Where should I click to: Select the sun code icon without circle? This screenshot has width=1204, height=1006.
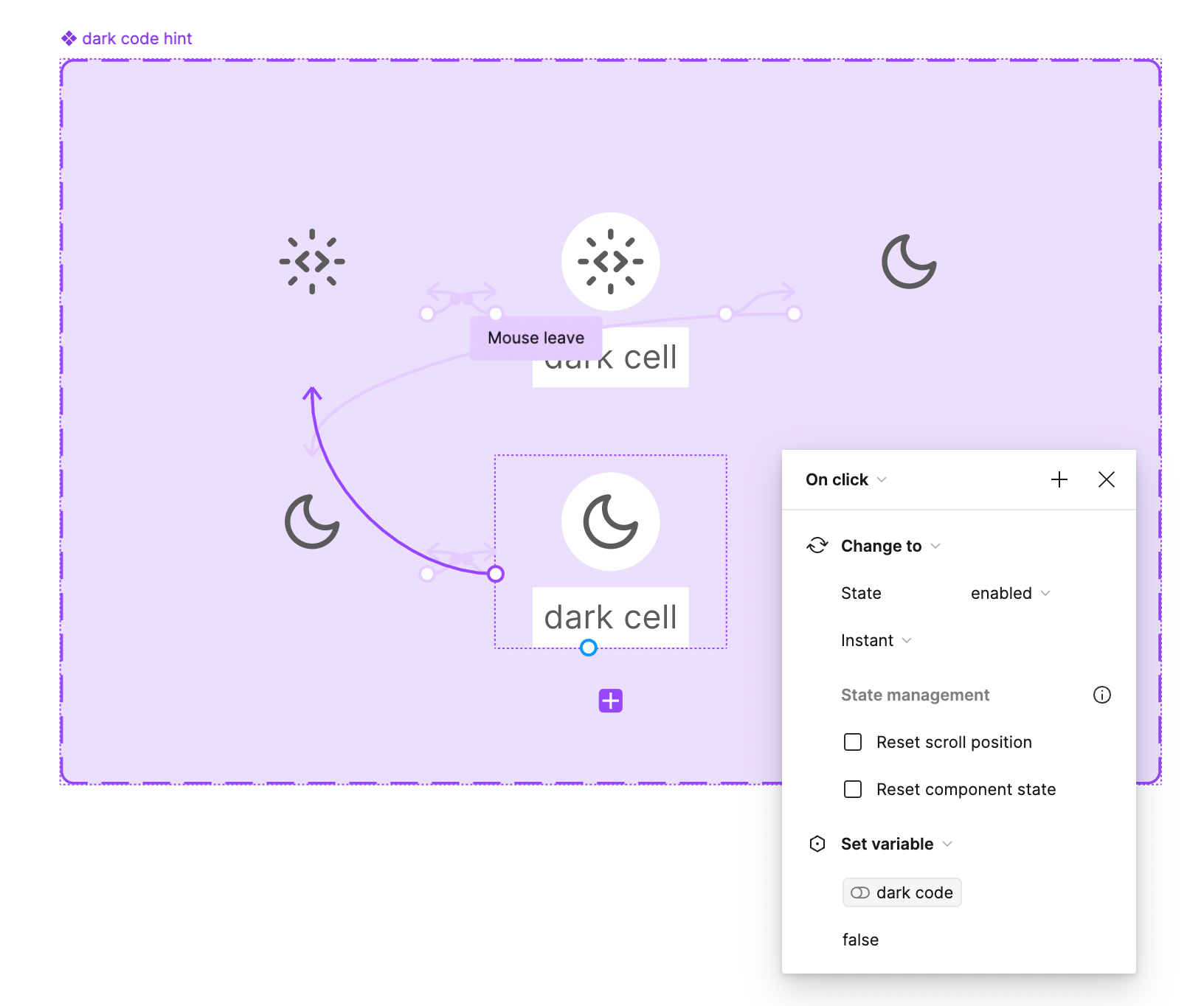click(312, 261)
